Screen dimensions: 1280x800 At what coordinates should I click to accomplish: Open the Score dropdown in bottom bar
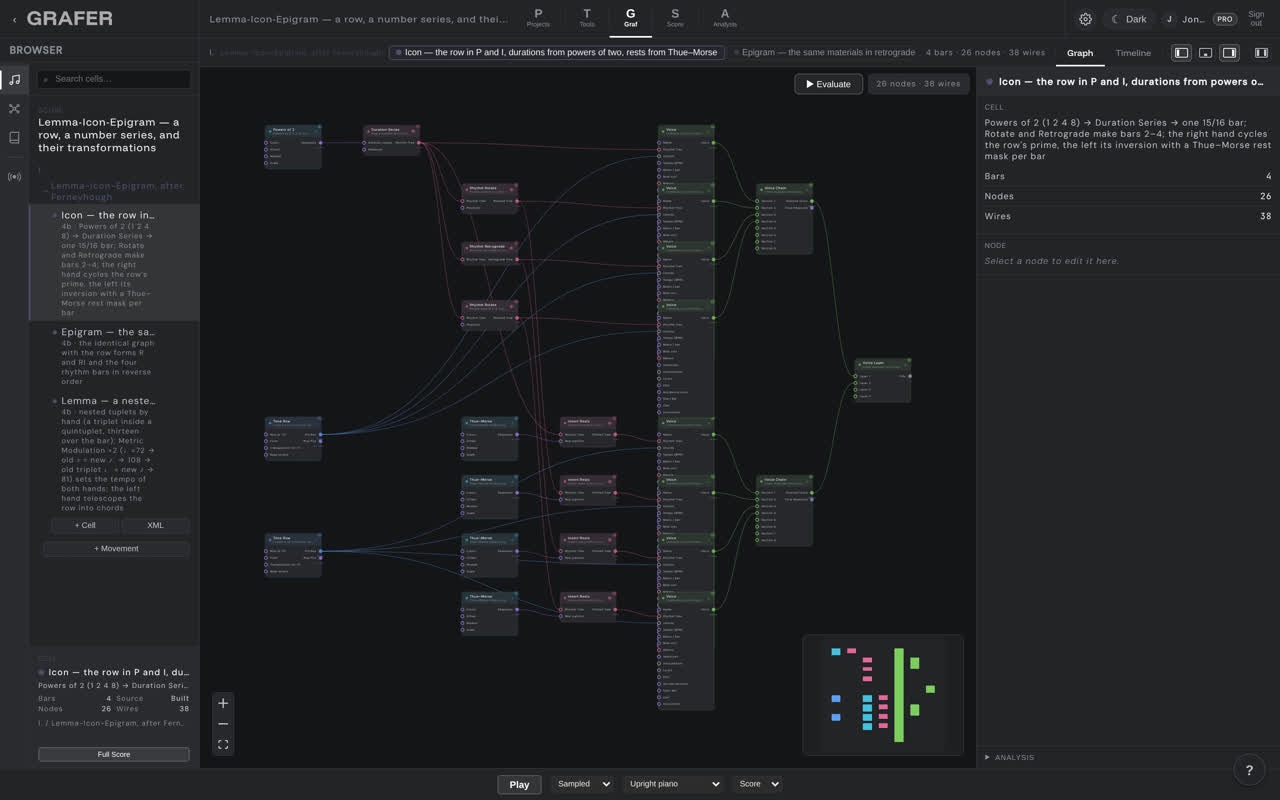point(757,784)
